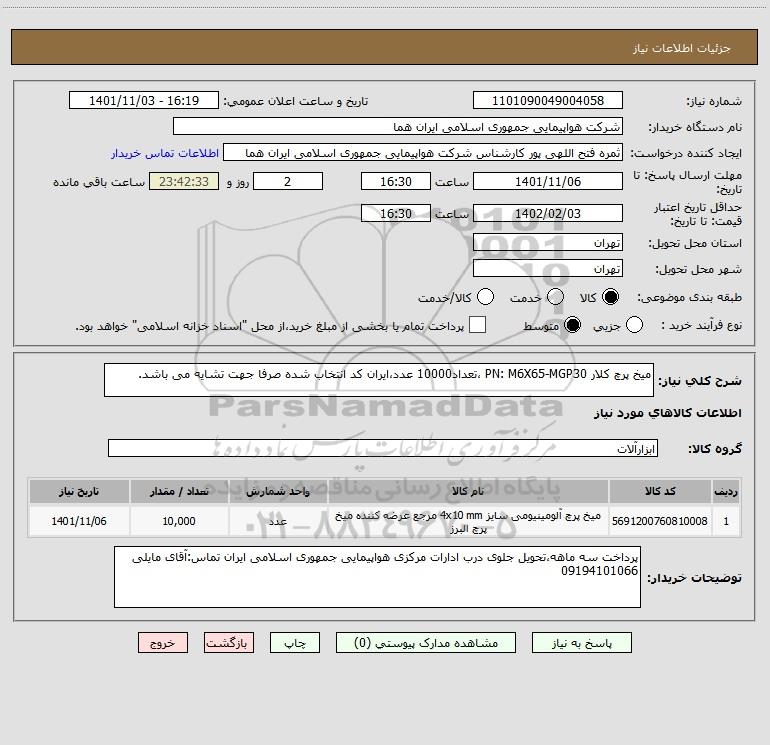Click price validity date 1402/02/03 field
The image size is (770, 745).
pyautogui.click(x=548, y=213)
